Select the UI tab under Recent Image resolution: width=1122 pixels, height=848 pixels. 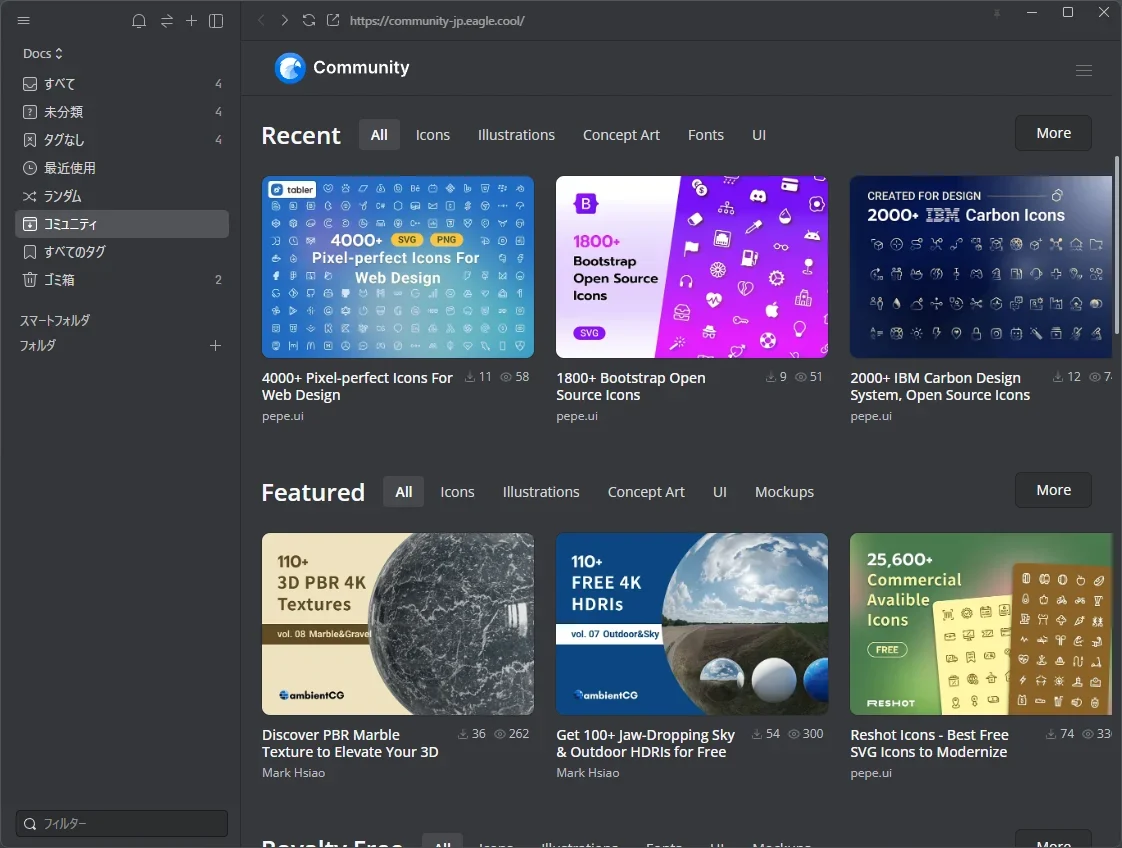[758, 135]
